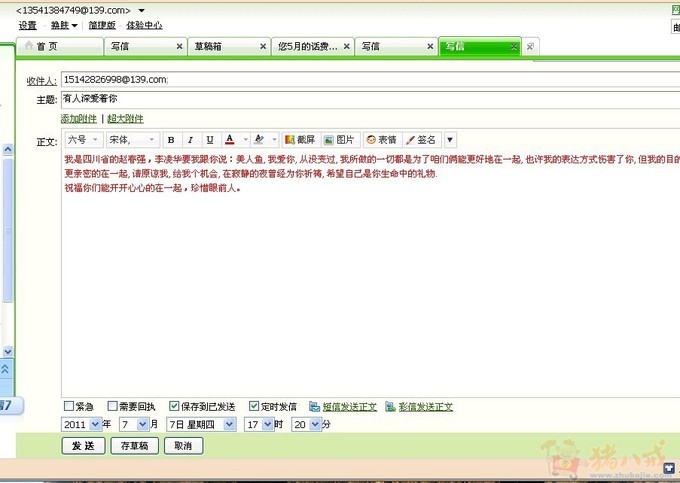
Task: Uncheck 保存到已发送 checkbox
Action: coord(174,406)
